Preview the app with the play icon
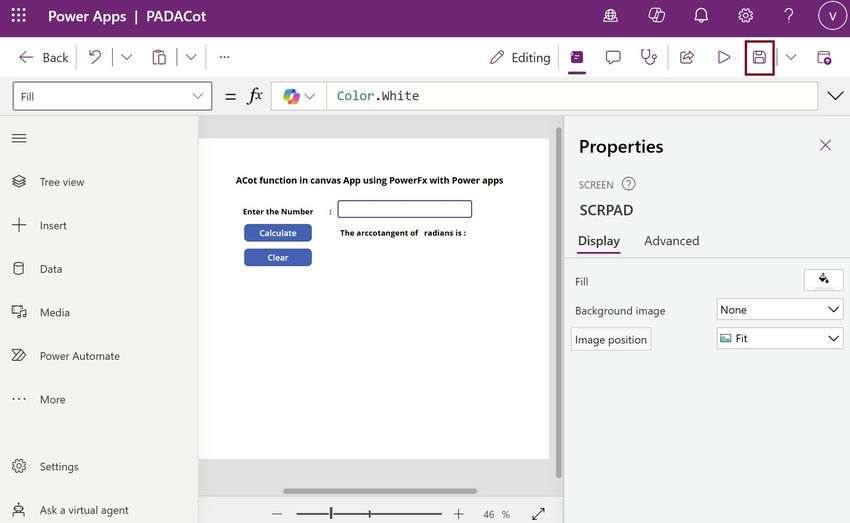Screen dimensions: 850x523 pos(723,57)
